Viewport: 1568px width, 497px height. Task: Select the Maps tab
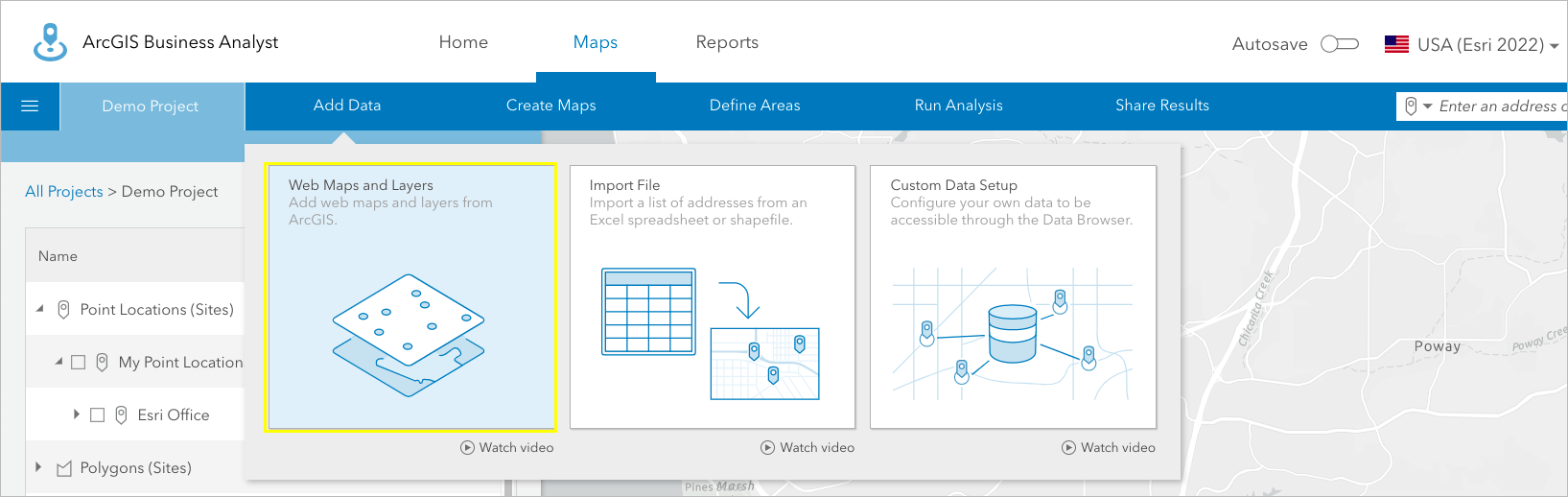596,42
